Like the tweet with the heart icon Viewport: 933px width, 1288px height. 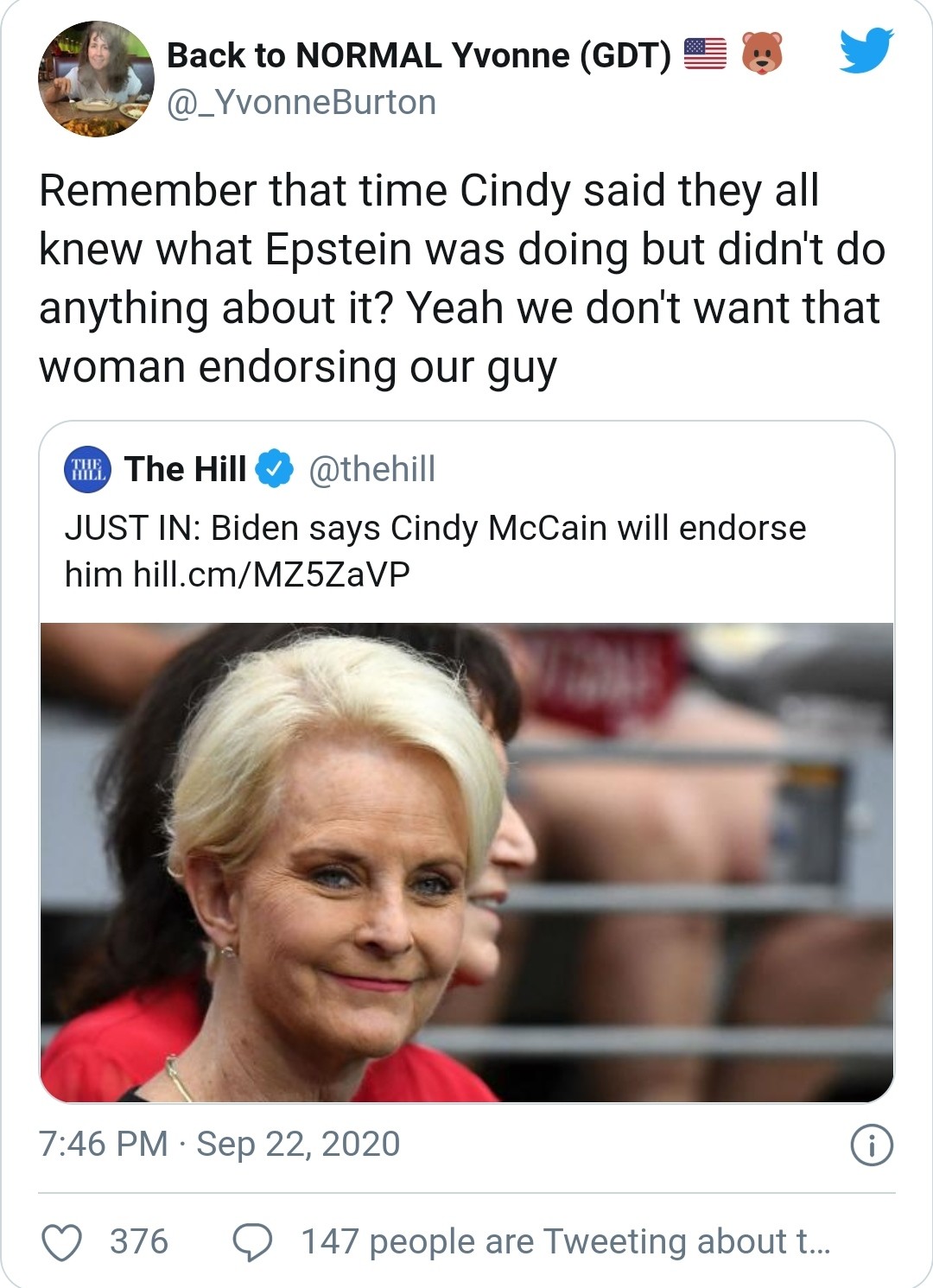tap(62, 1242)
